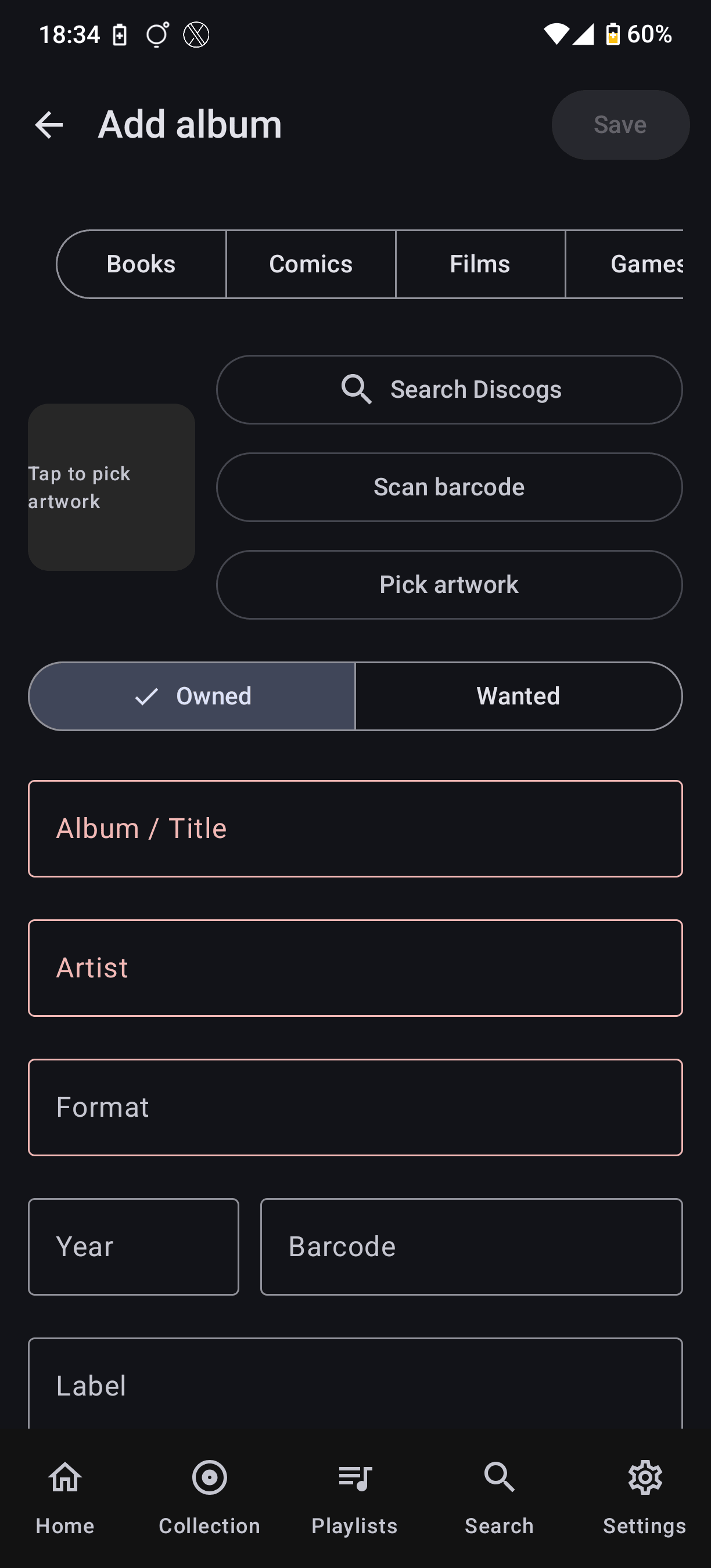Tap the Scan barcode button
711x1568 pixels.
click(x=449, y=487)
